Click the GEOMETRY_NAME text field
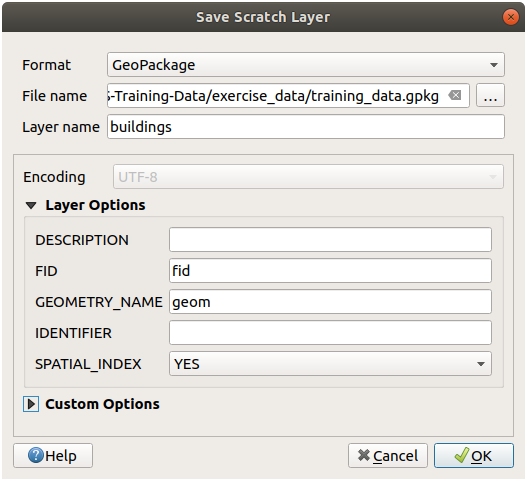 pyautogui.click(x=330, y=302)
